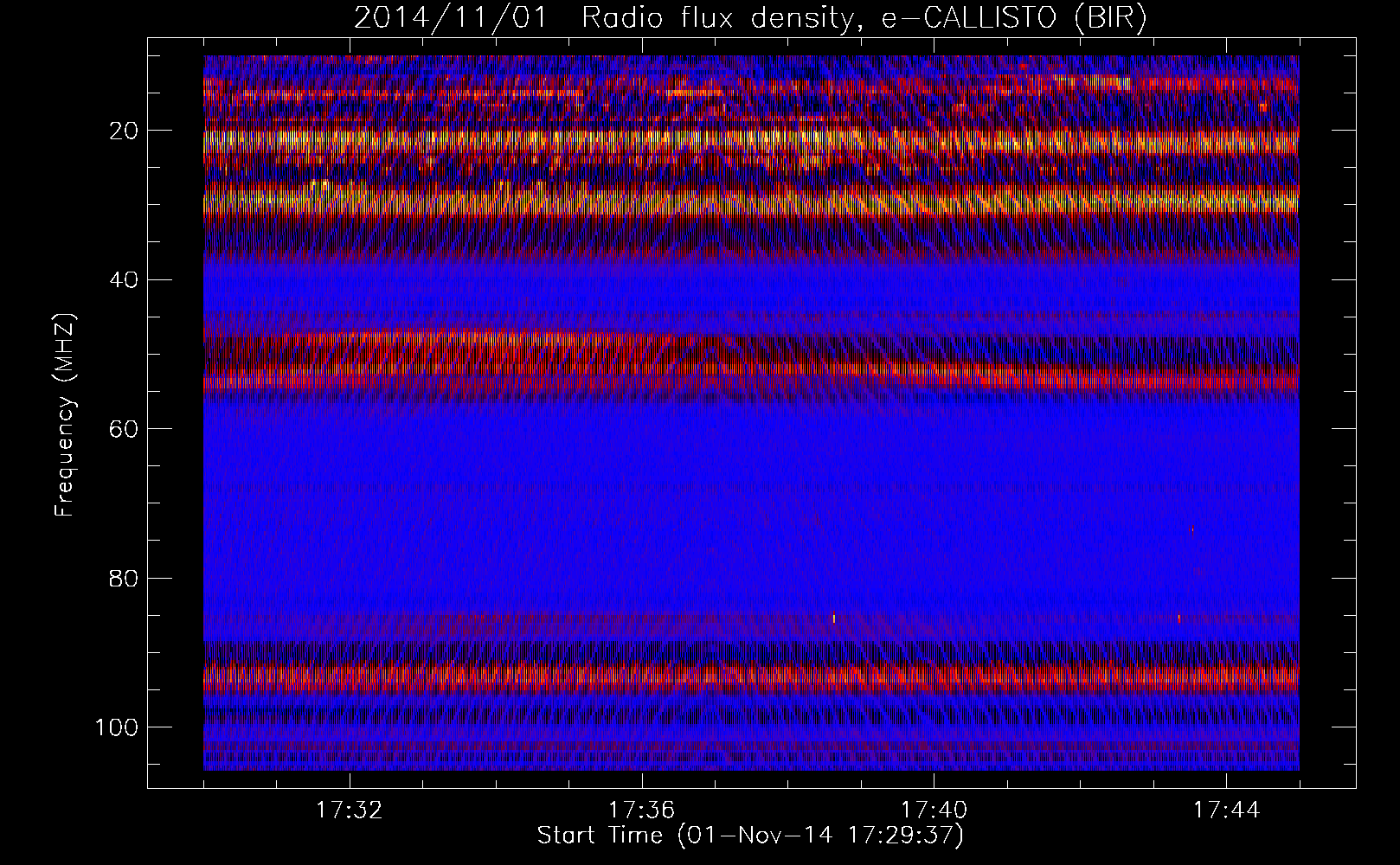Click the 'Frequency (MHZ)' axis label
Screen dimensions: 1400x865
(x=65, y=415)
